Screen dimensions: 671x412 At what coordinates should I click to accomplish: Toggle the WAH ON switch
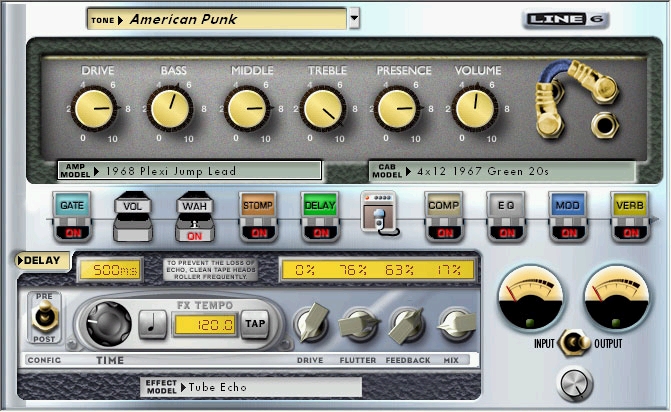coord(195,235)
